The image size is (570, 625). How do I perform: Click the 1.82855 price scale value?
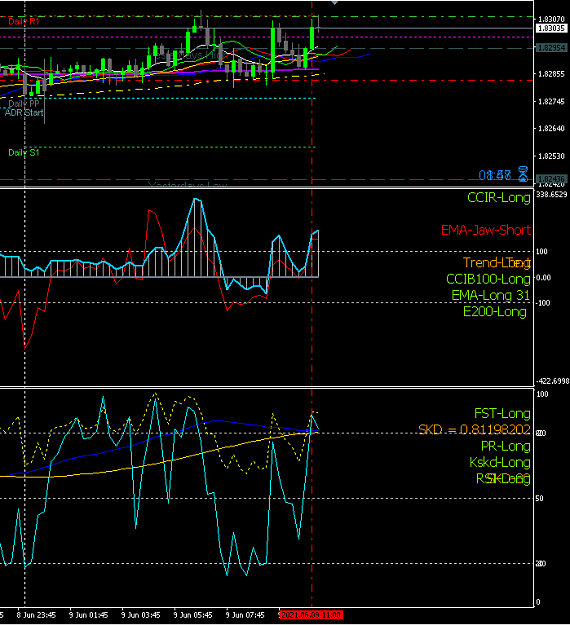(x=551, y=74)
